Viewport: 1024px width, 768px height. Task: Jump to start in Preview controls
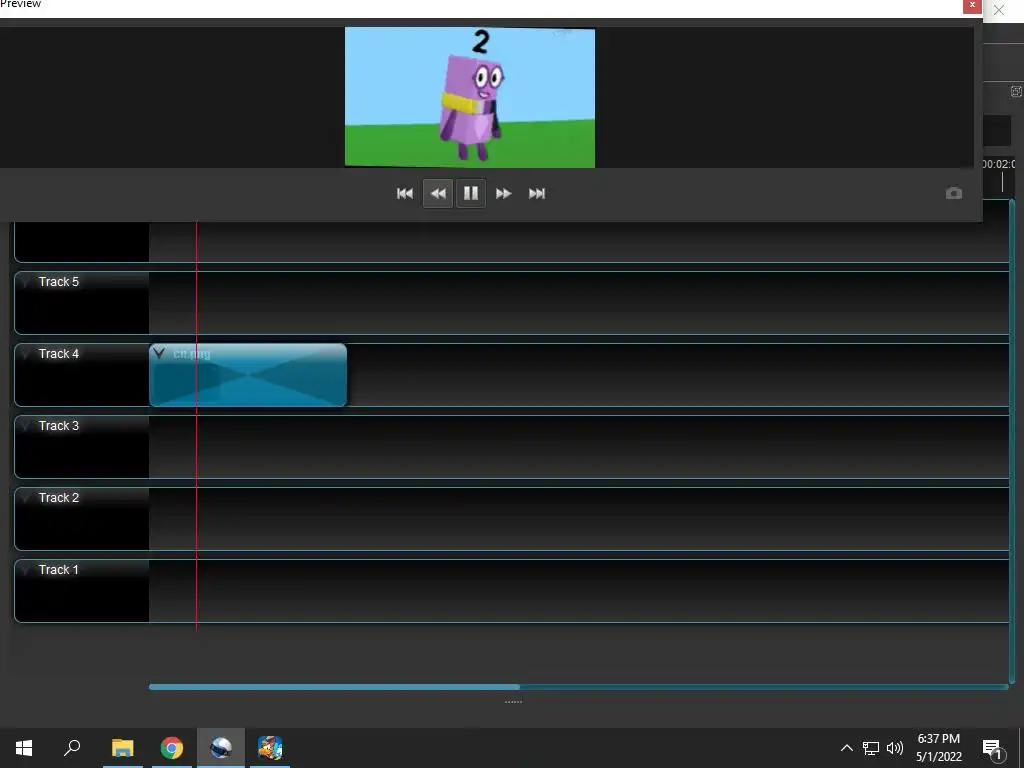click(x=405, y=193)
